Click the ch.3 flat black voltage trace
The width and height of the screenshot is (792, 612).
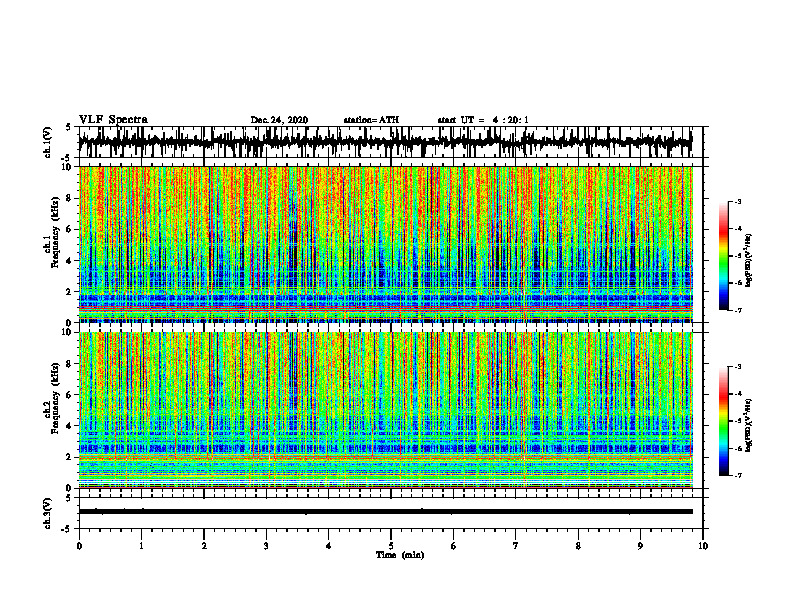[385, 512]
